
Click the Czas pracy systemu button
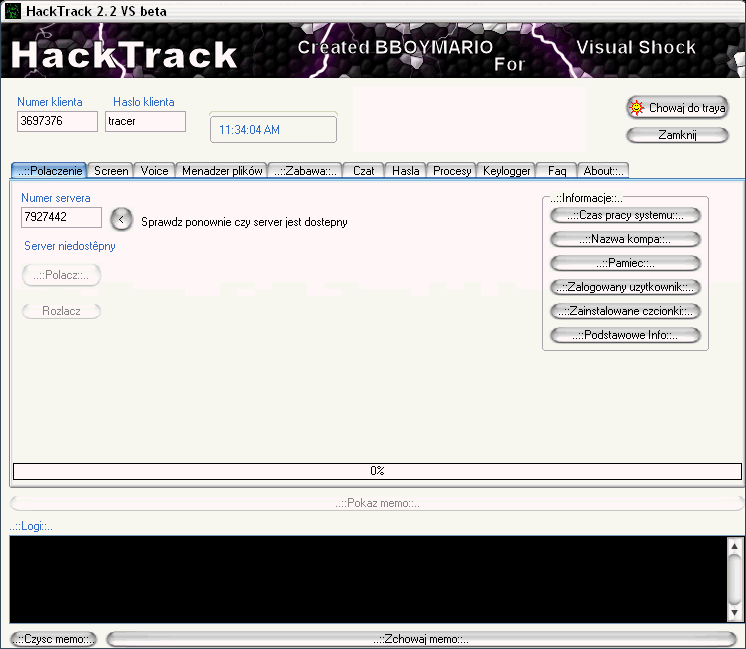(x=625, y=215)
